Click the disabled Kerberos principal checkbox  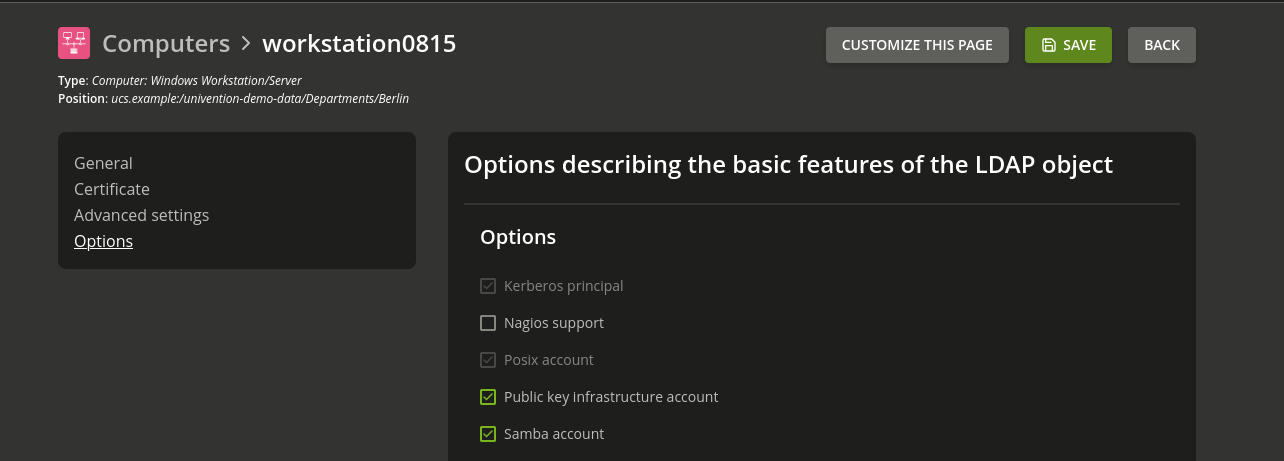pyautogui.click(x=488, y=286)
